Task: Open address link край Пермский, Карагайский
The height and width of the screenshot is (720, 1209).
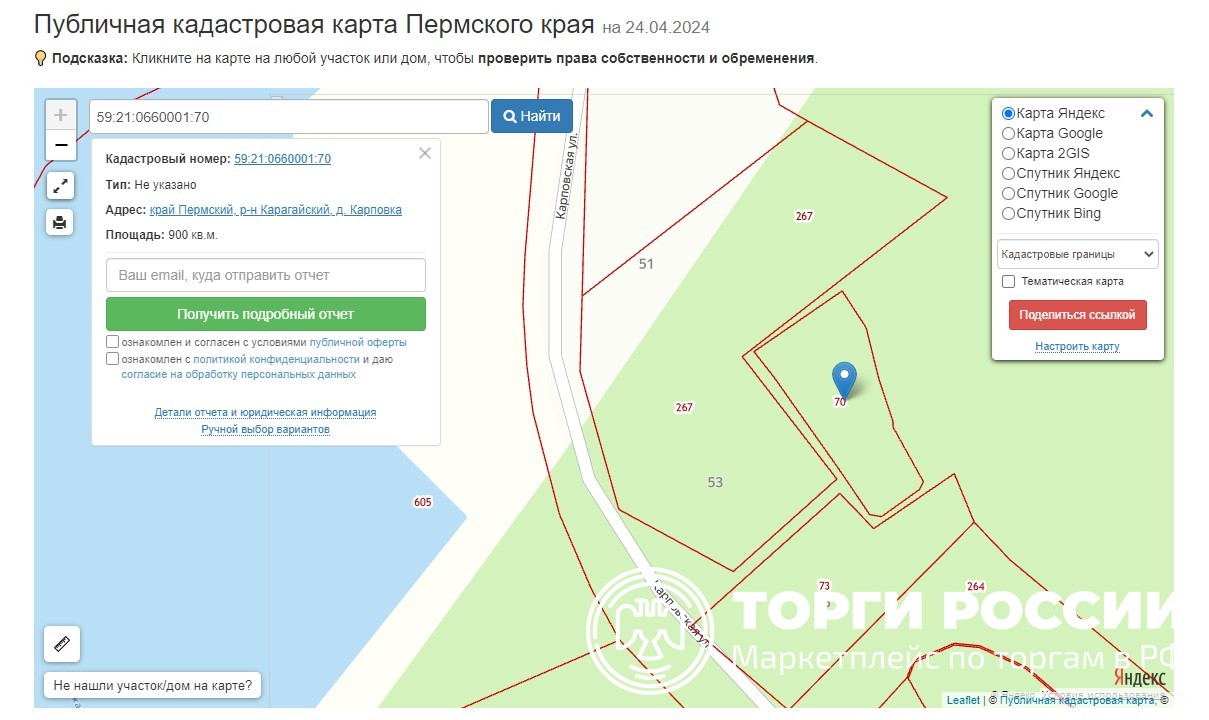Action: tap(276, 210)
